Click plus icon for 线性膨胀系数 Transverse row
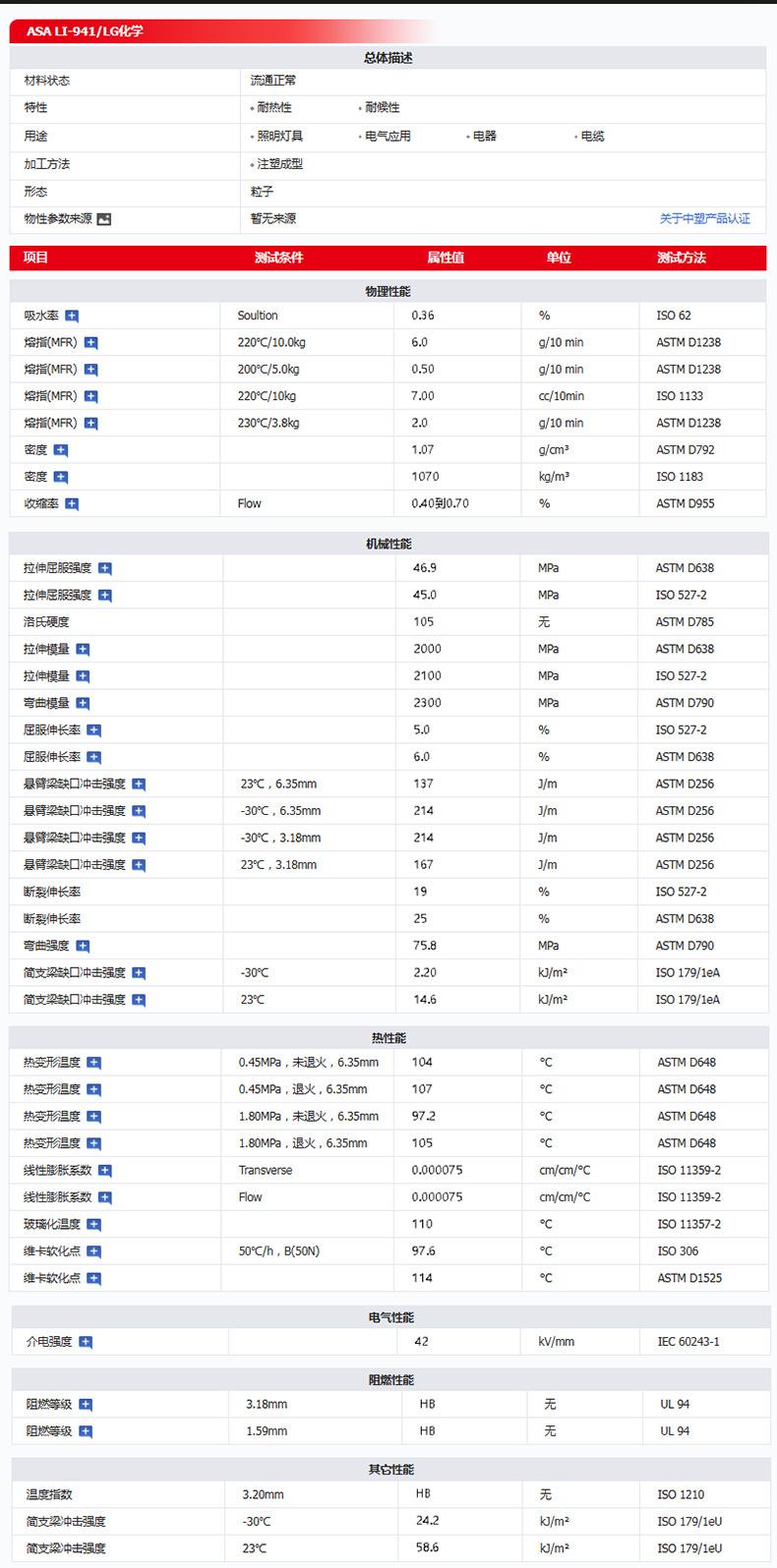Screen dimensions: 777x1568 pyautogui.click(x=105, y=1171)
